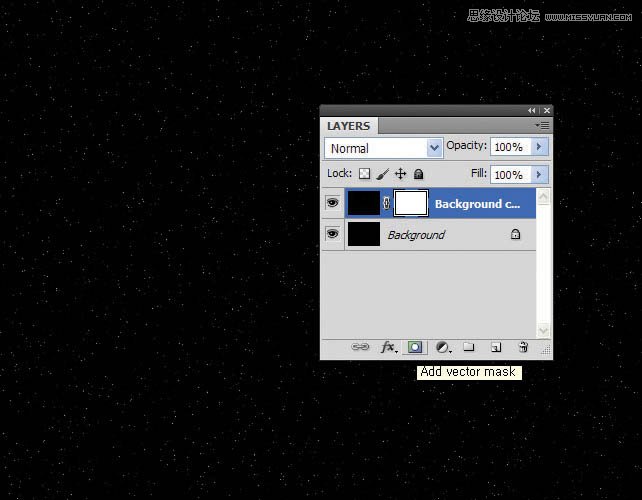This screenshot has width=642, height=500.
Task: Toggle visibility of the Background layer
Action: pos(332,234)
